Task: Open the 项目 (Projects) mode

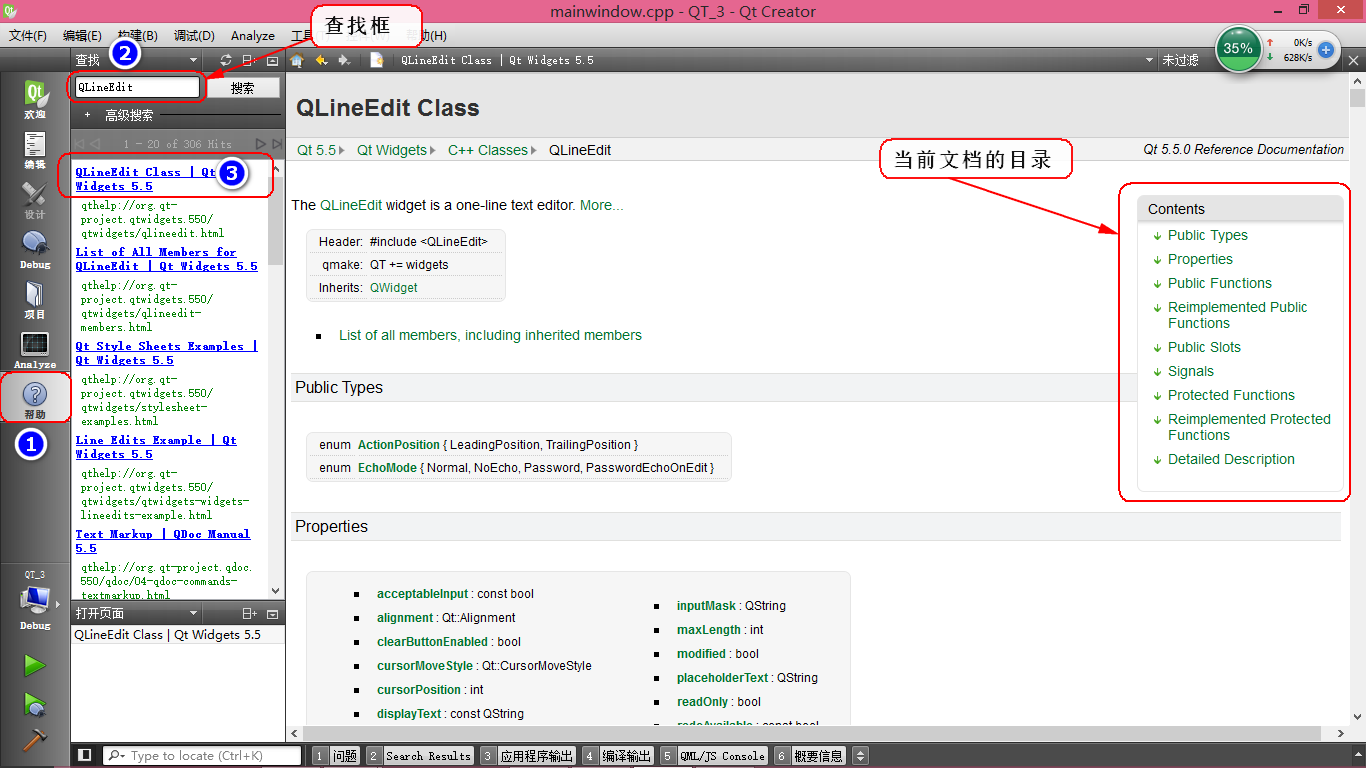Action: (x=35, y=300)
